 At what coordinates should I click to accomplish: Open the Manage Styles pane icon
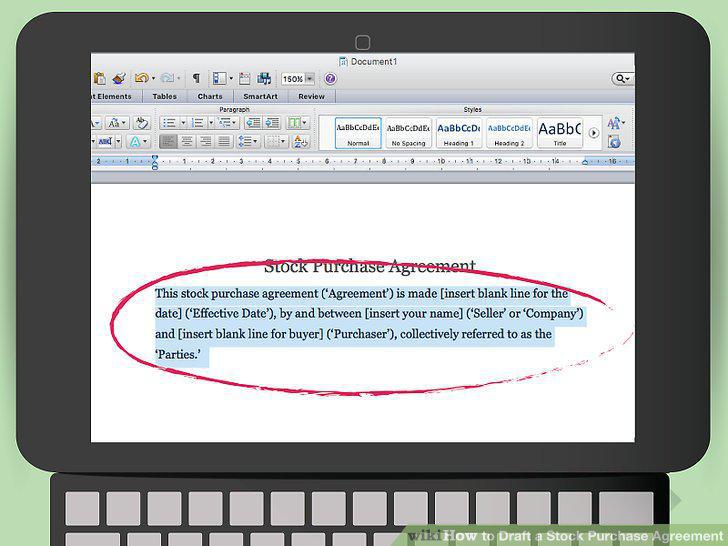tap(614, 142)
